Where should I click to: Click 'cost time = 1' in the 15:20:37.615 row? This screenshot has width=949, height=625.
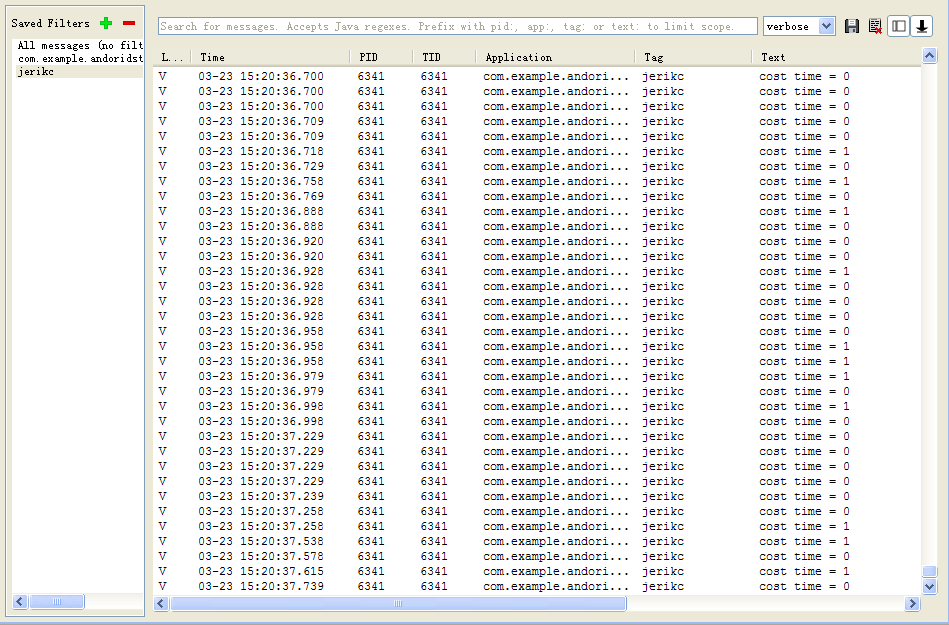804,571
